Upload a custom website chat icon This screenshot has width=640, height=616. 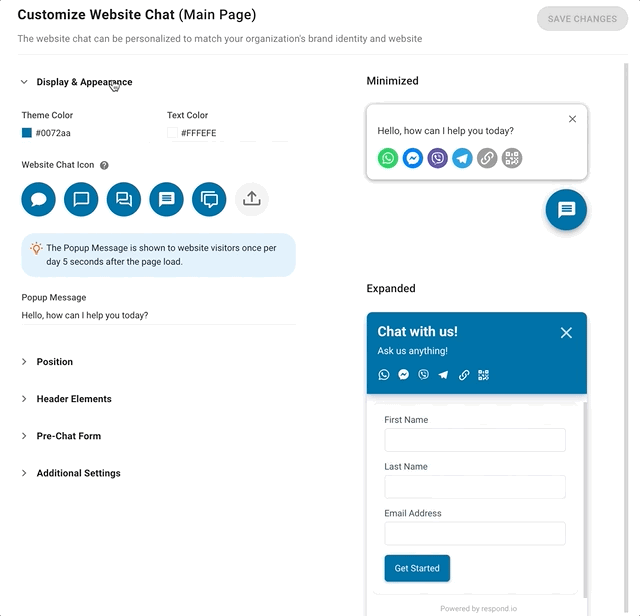[252, 199]
